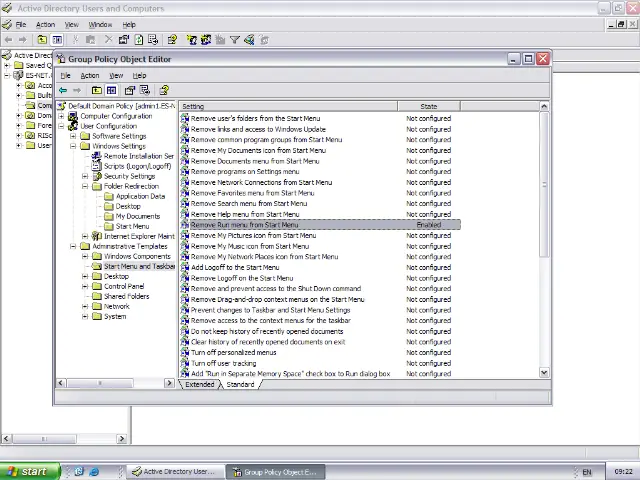Select Remove Help menu from Start Menu

[x=245, y=214]
